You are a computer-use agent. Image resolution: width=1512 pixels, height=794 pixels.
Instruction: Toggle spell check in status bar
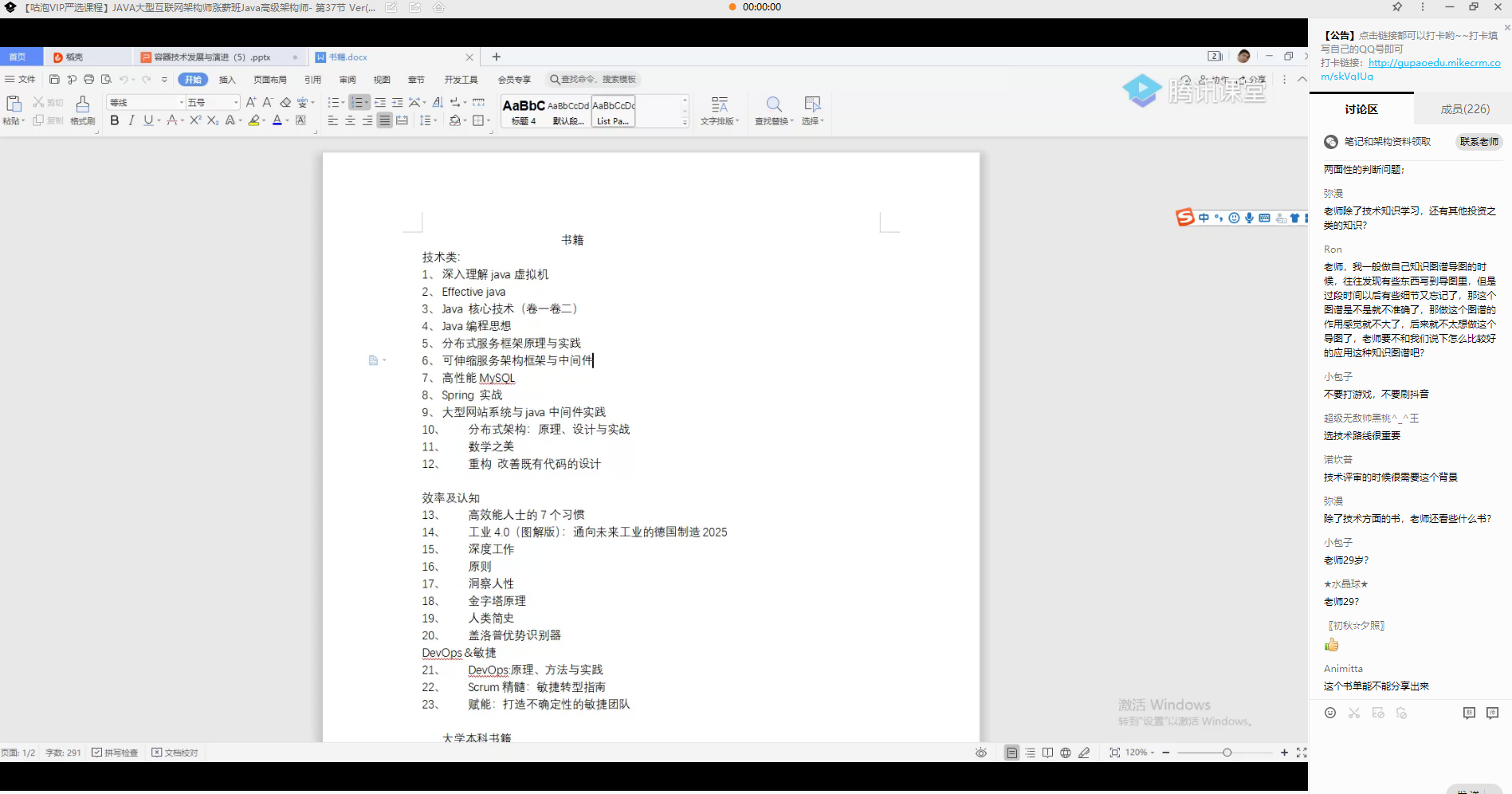pyautogui.click(x=115, y=753)
